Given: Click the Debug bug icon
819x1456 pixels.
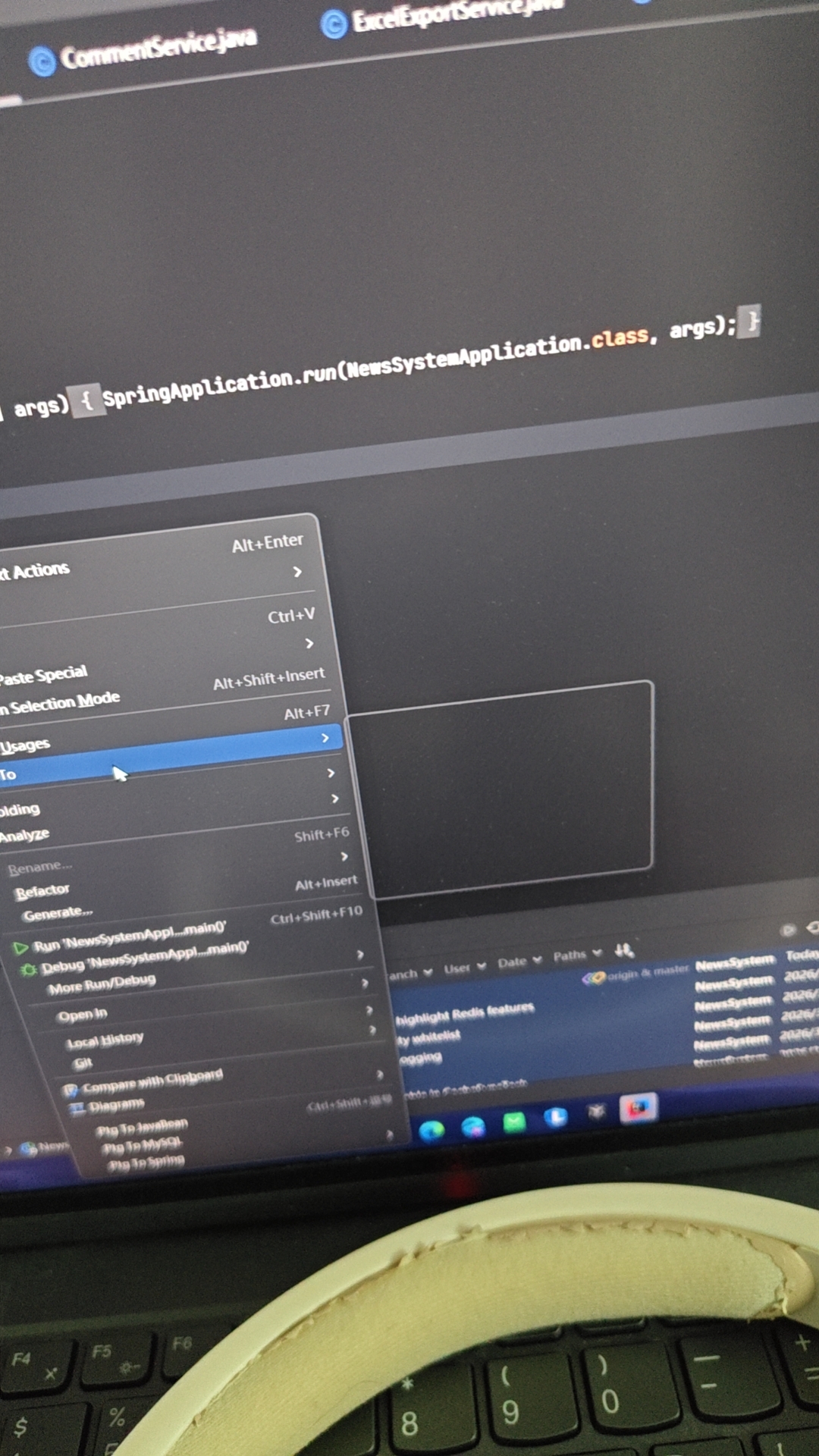Looking at the screenshot, I should [28, 970].
